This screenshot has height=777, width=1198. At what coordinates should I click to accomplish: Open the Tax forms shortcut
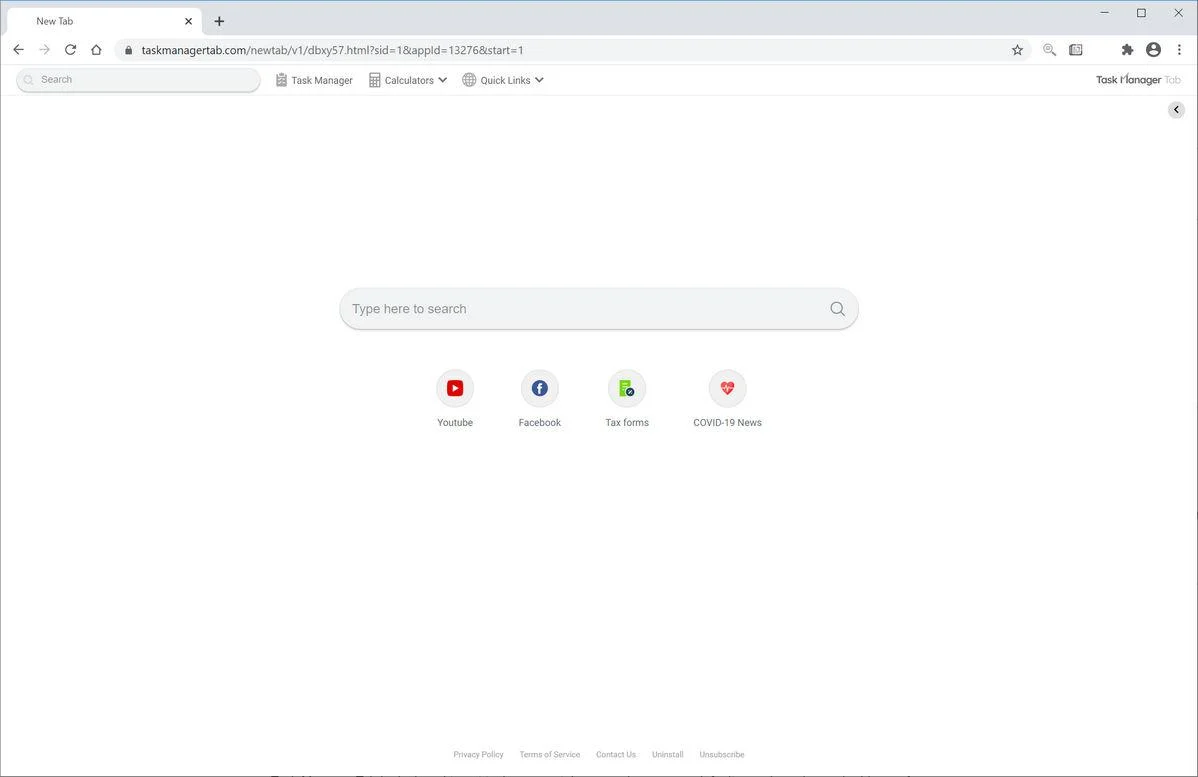pos(627,399)
